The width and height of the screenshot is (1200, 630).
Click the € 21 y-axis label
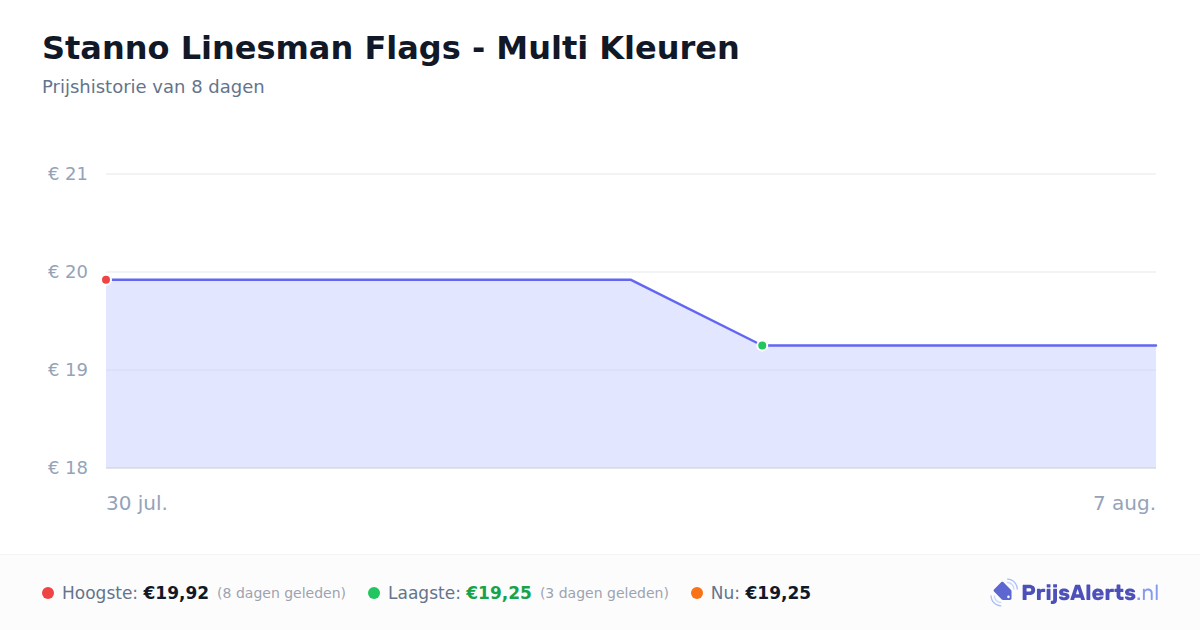pos(68,174)
